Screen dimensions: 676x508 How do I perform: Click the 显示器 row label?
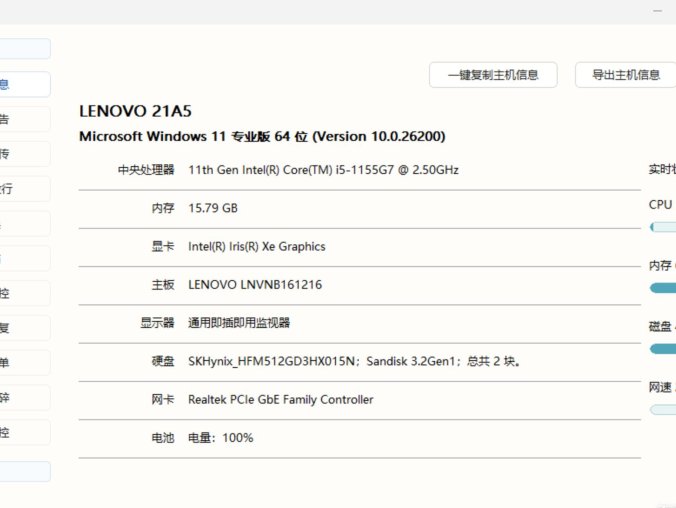click(x=157, y=323)
